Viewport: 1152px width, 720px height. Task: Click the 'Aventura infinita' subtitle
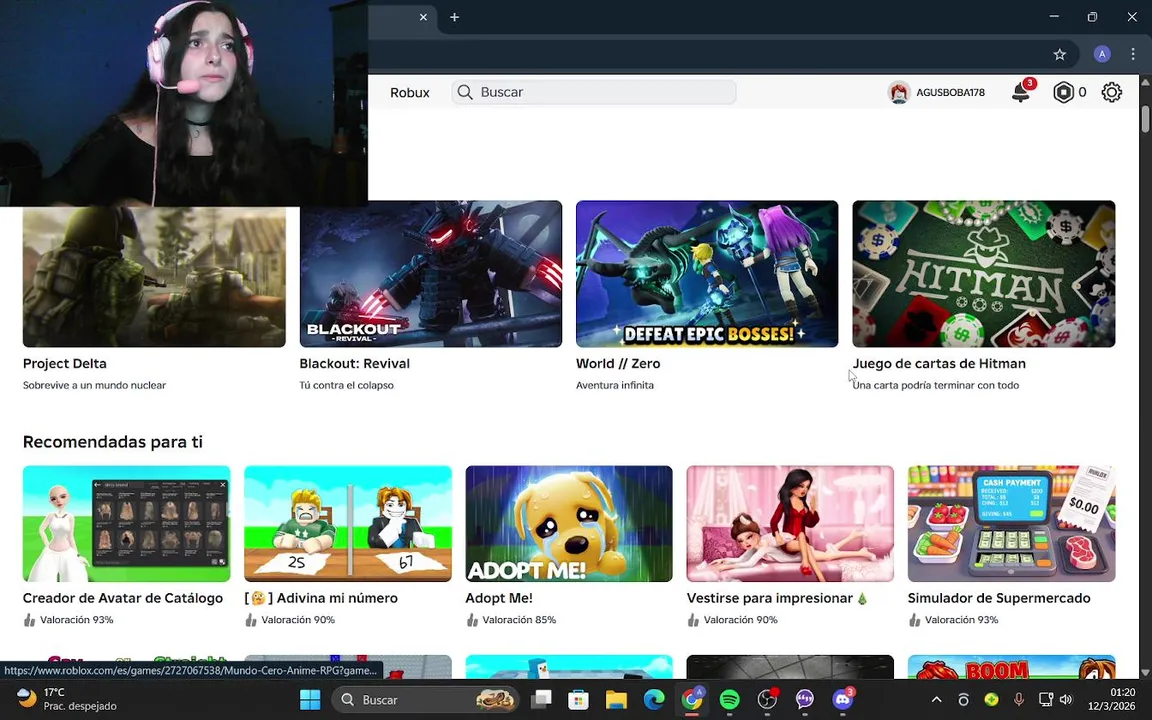615,385
